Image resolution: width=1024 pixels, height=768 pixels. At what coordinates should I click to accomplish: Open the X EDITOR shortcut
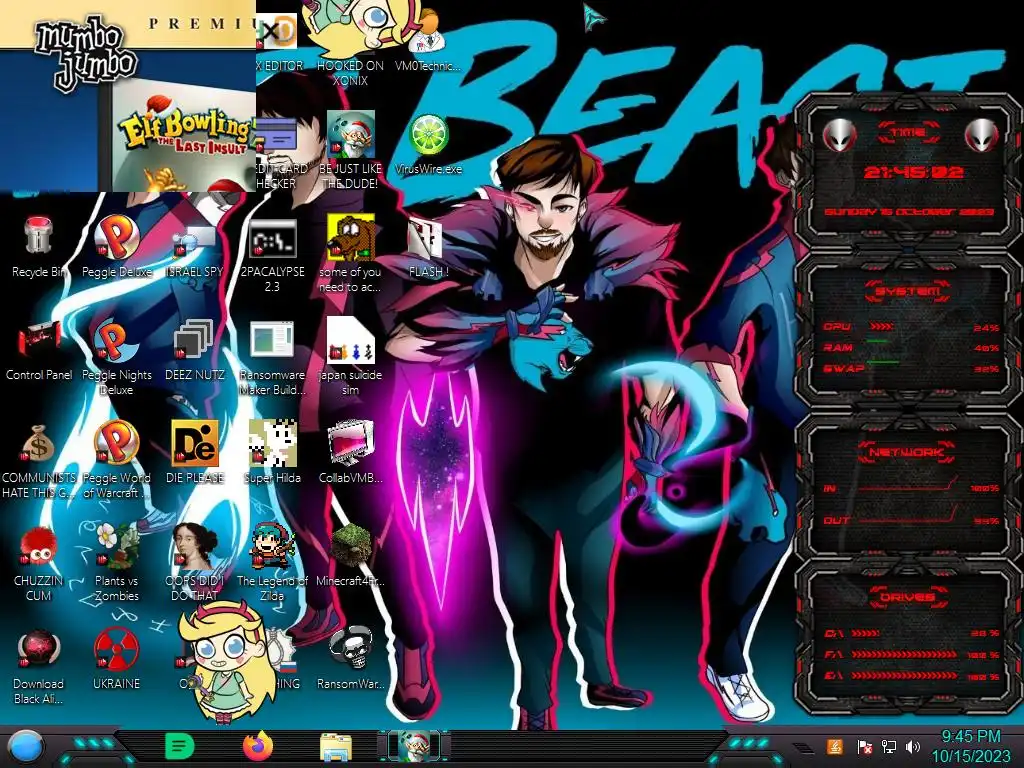[x=280, y=41]
